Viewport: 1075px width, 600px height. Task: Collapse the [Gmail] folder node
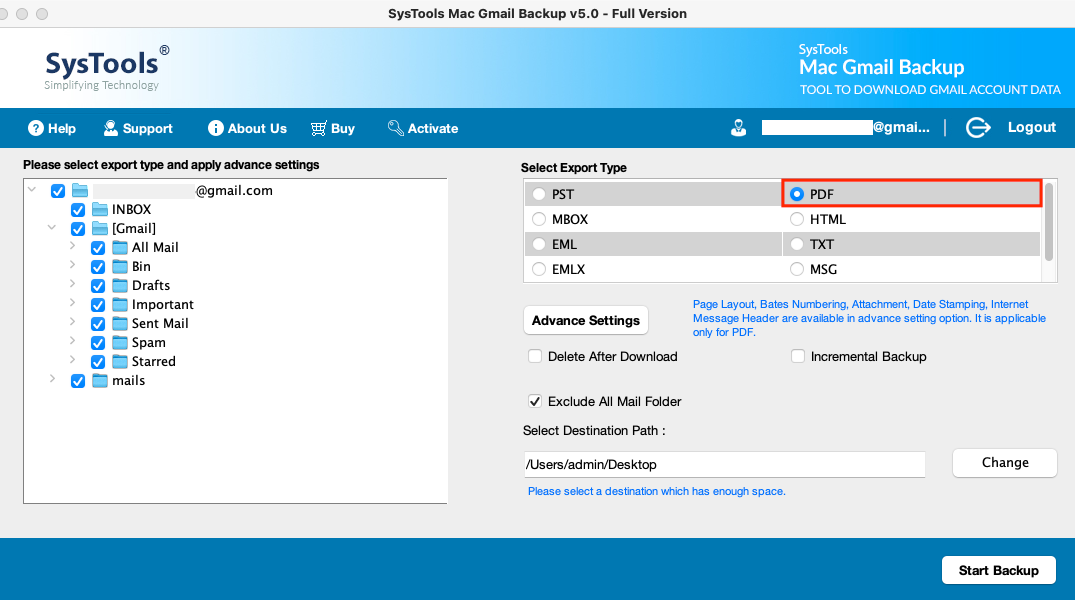pyautogui.click(x=52, y=227)
